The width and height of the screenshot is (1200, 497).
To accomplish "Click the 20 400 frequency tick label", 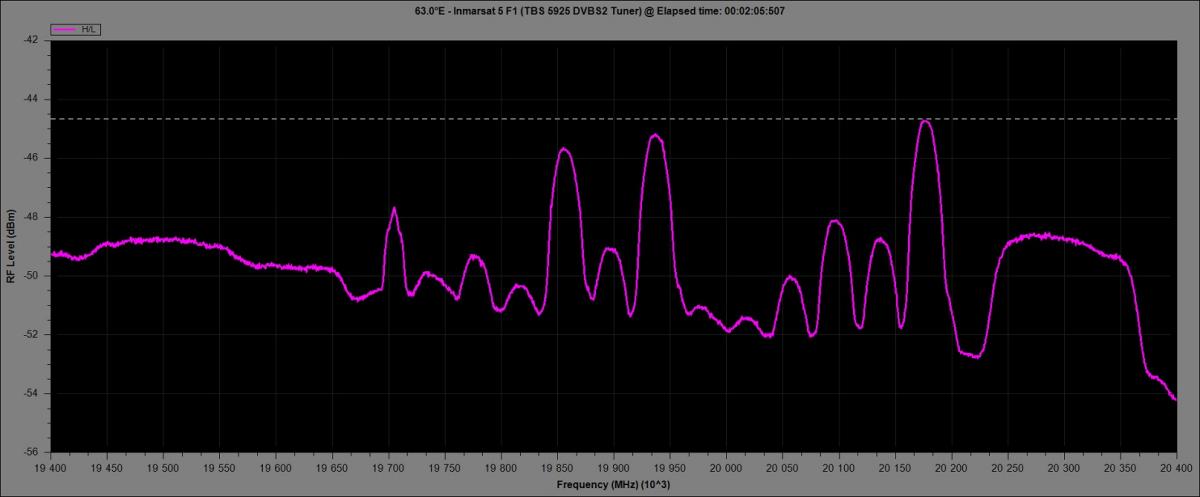I will 1176,467.
